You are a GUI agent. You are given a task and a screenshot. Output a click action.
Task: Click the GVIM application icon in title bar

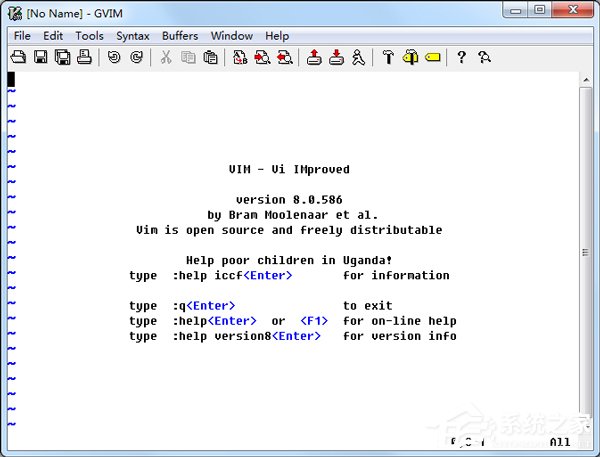click(x=15, y=13)
